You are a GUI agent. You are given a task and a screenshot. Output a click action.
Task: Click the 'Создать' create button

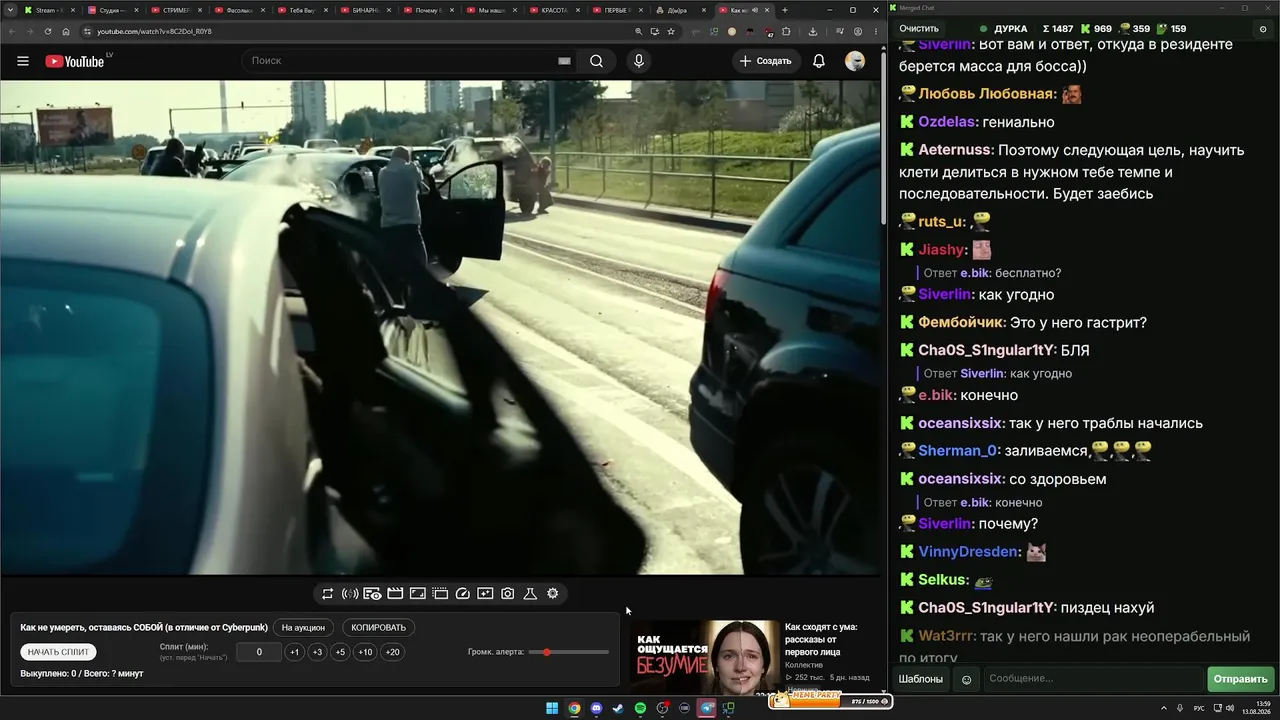[766, 61]
